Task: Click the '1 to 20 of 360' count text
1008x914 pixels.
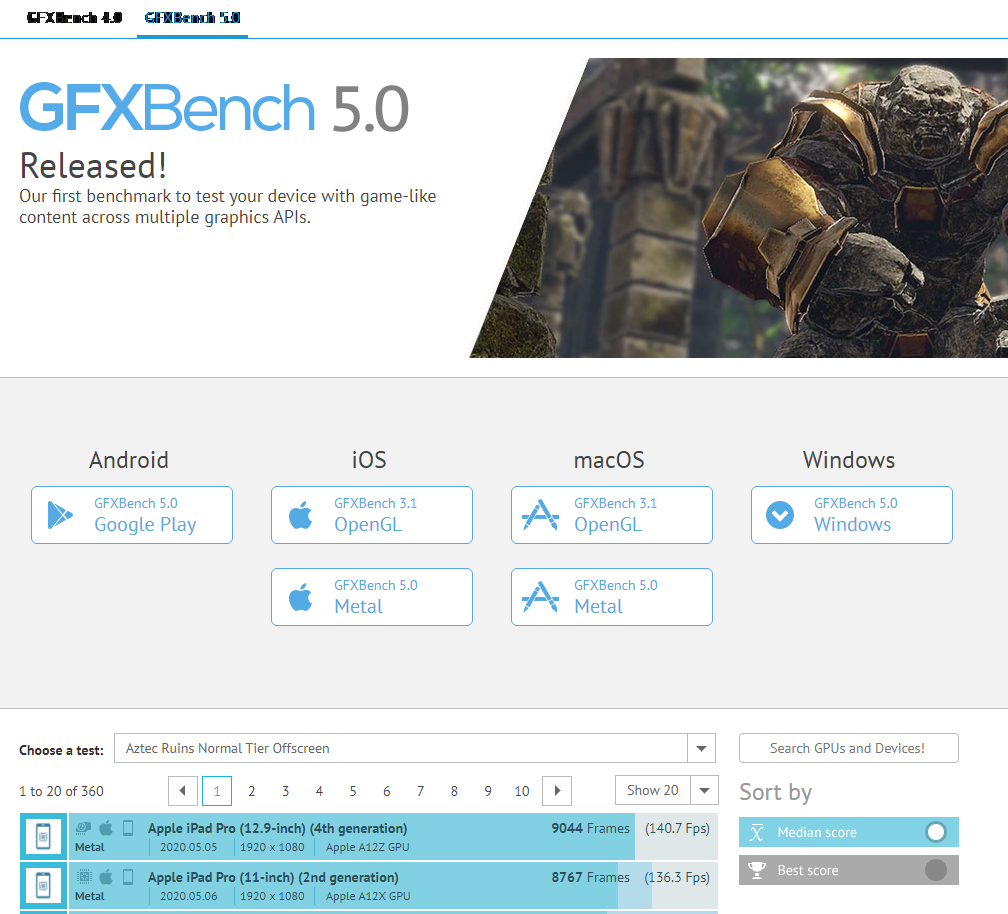Action: 61,791
